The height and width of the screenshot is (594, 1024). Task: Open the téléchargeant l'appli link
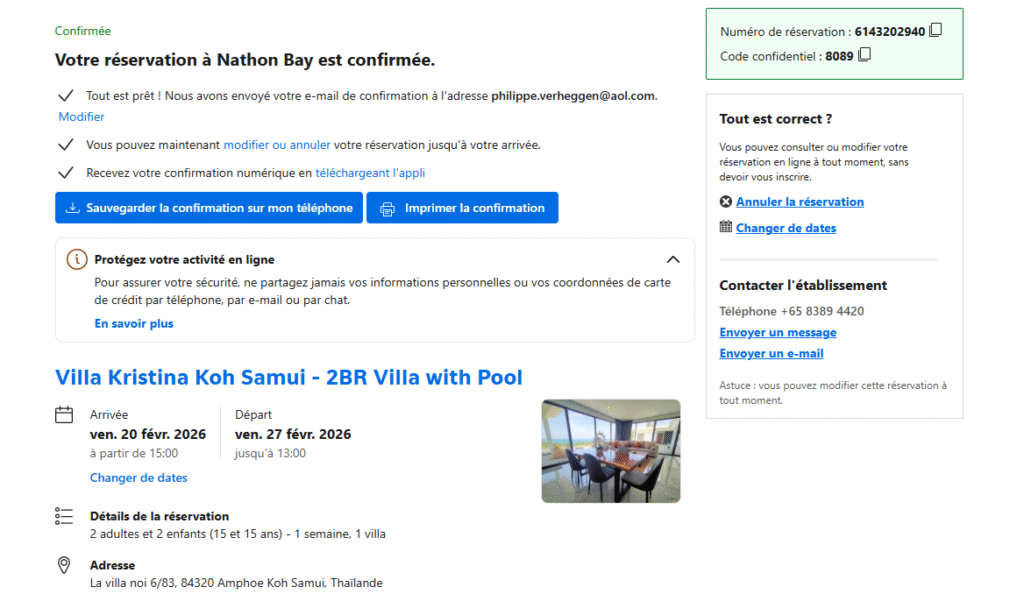[370, 173]
